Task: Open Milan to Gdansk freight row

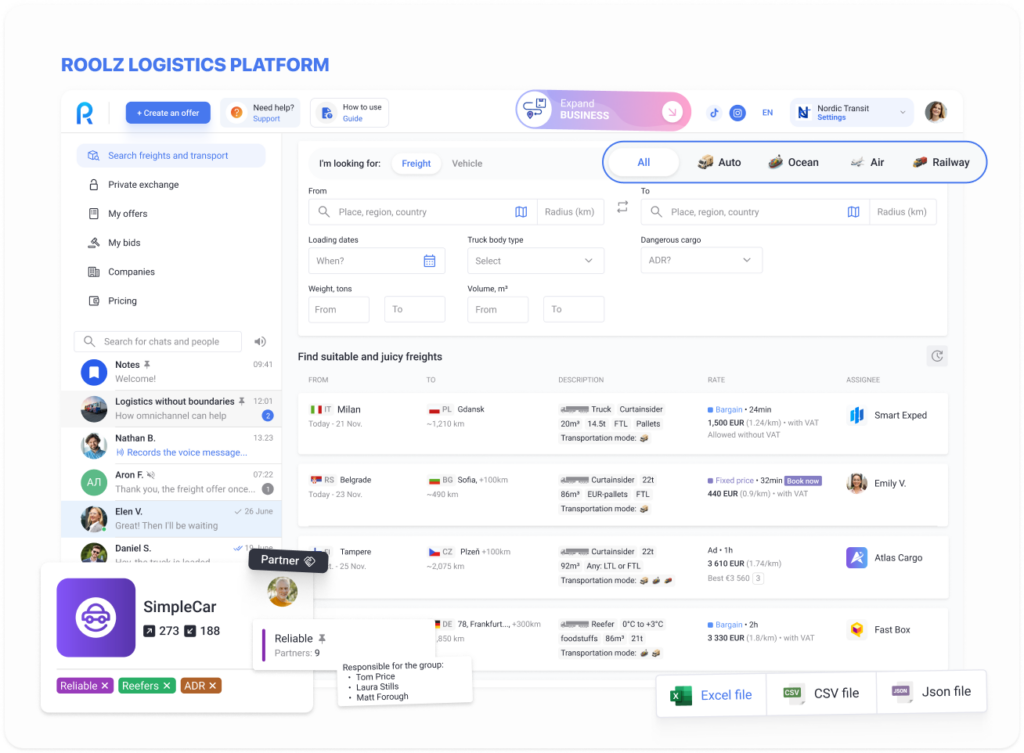Action: pos(622,423)
